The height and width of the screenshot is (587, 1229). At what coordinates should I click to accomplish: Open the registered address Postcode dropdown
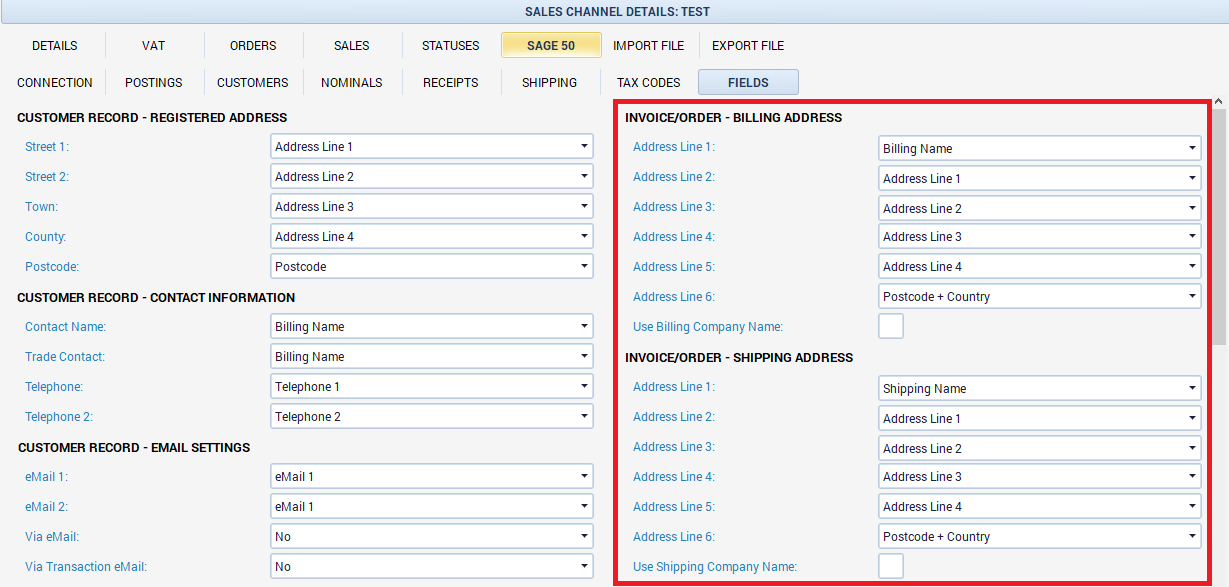tap(432, 267)
